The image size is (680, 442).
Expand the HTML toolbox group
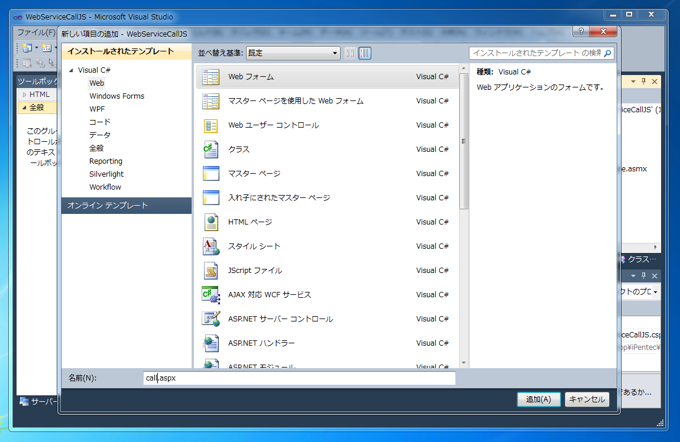point(24,94)
